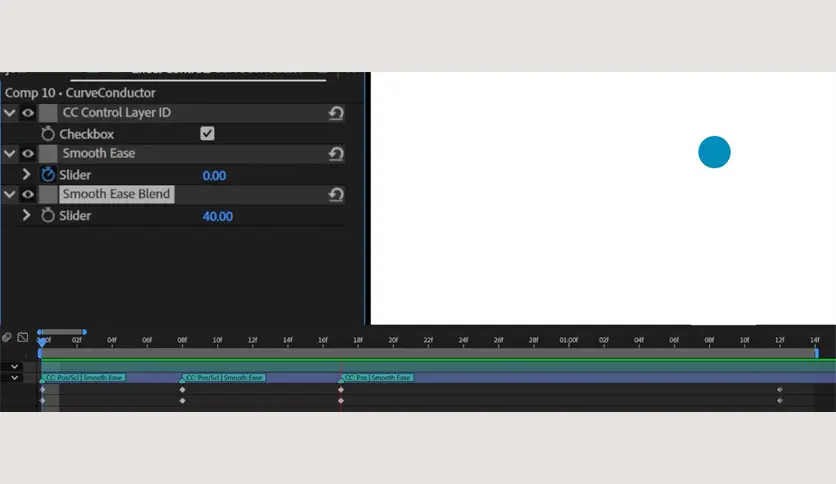Jump to 20f on the time ruler
The height and width of the screenshot is (484, 836).
393,340
